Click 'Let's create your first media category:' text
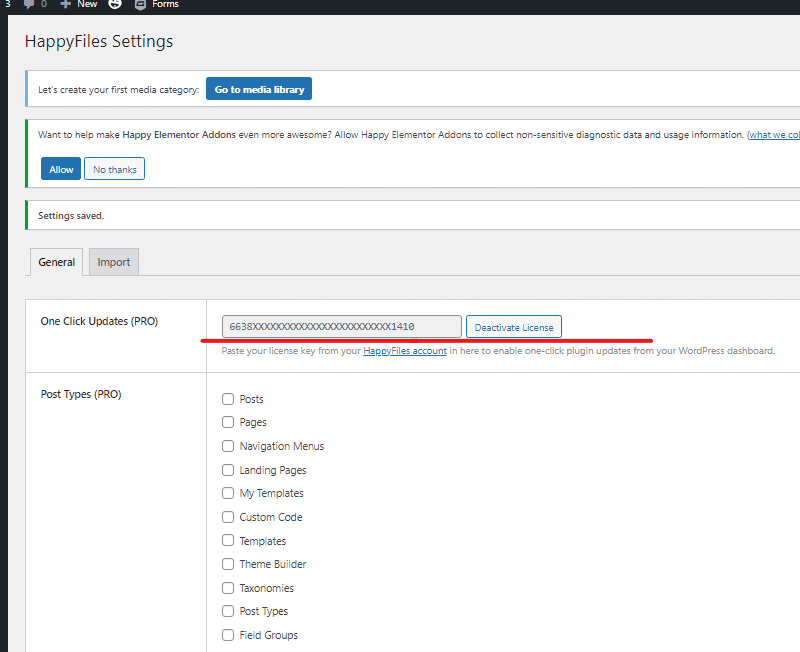 [118, 90]
